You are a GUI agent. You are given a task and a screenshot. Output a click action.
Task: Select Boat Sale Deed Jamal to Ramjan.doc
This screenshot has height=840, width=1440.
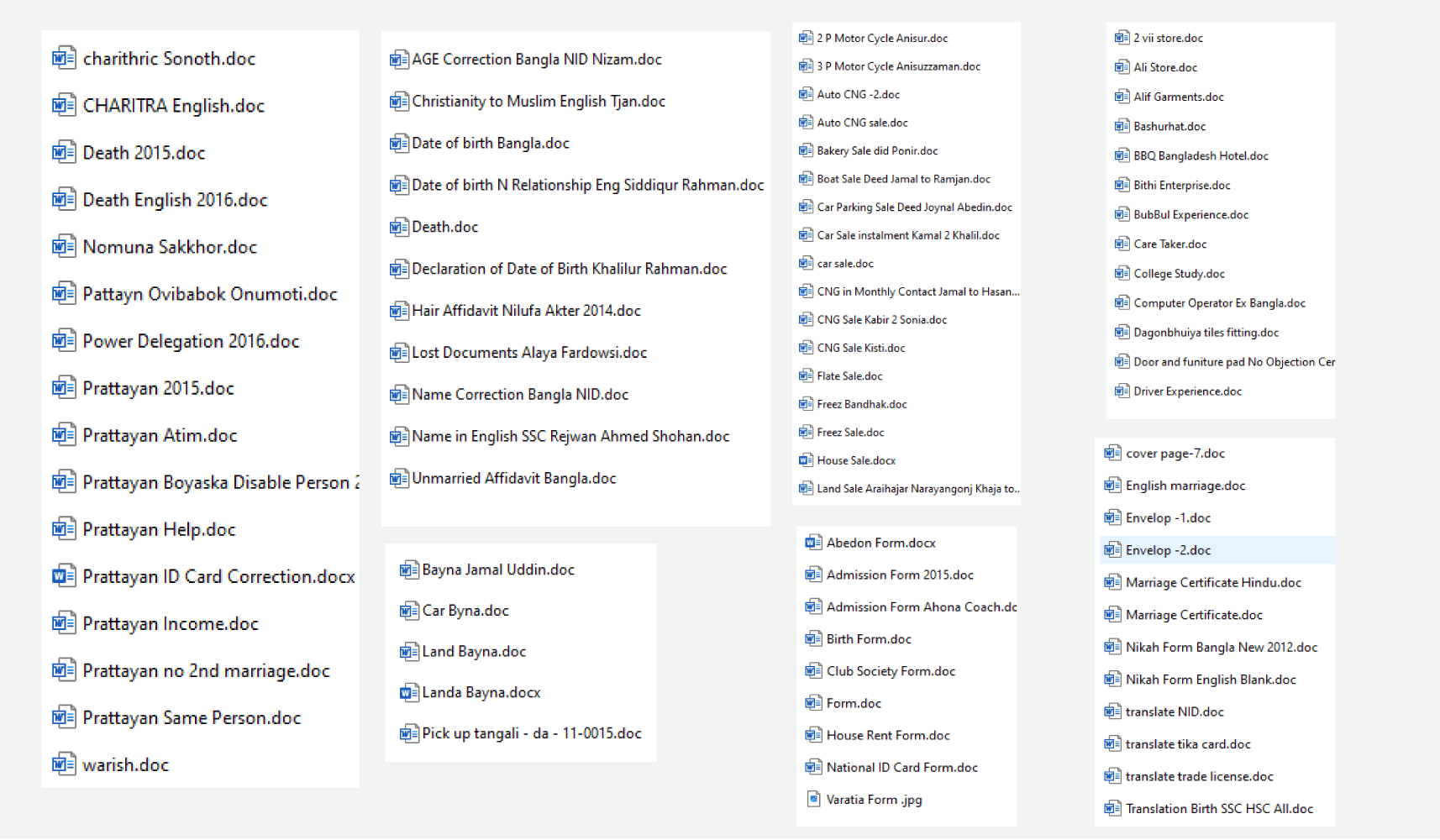[x=903, y=179]
